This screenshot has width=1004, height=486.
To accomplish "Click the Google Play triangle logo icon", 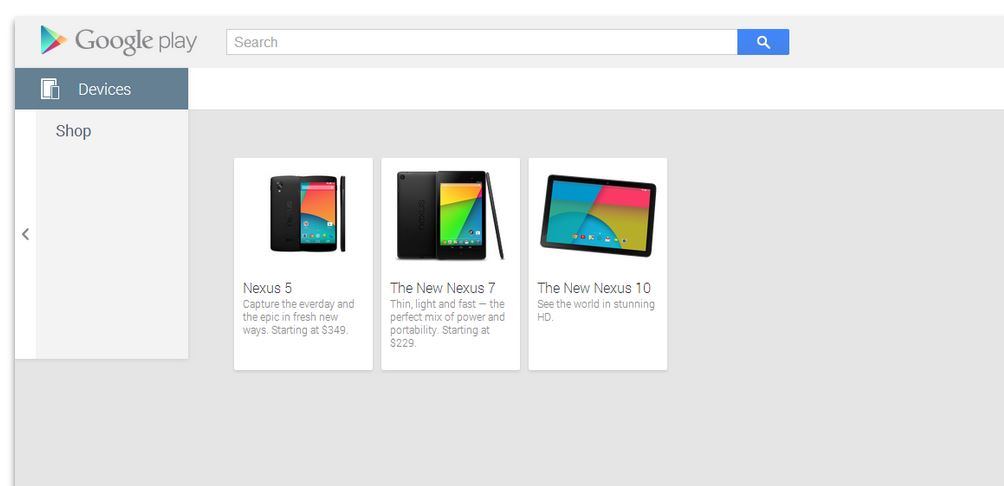I will click(54, 40).
